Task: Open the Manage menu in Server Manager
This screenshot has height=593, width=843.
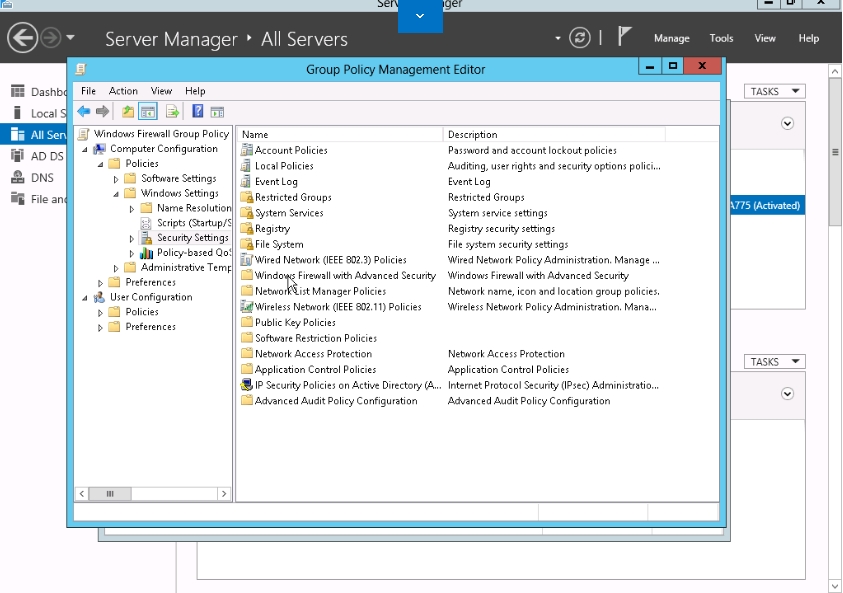Action: coord(671,38)
